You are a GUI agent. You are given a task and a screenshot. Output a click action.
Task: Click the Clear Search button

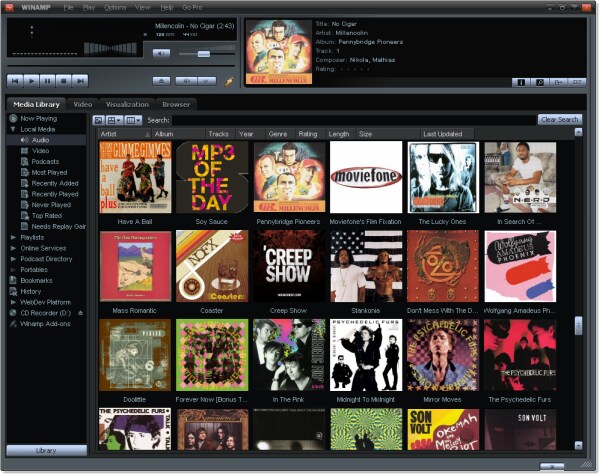click(559, 120)
